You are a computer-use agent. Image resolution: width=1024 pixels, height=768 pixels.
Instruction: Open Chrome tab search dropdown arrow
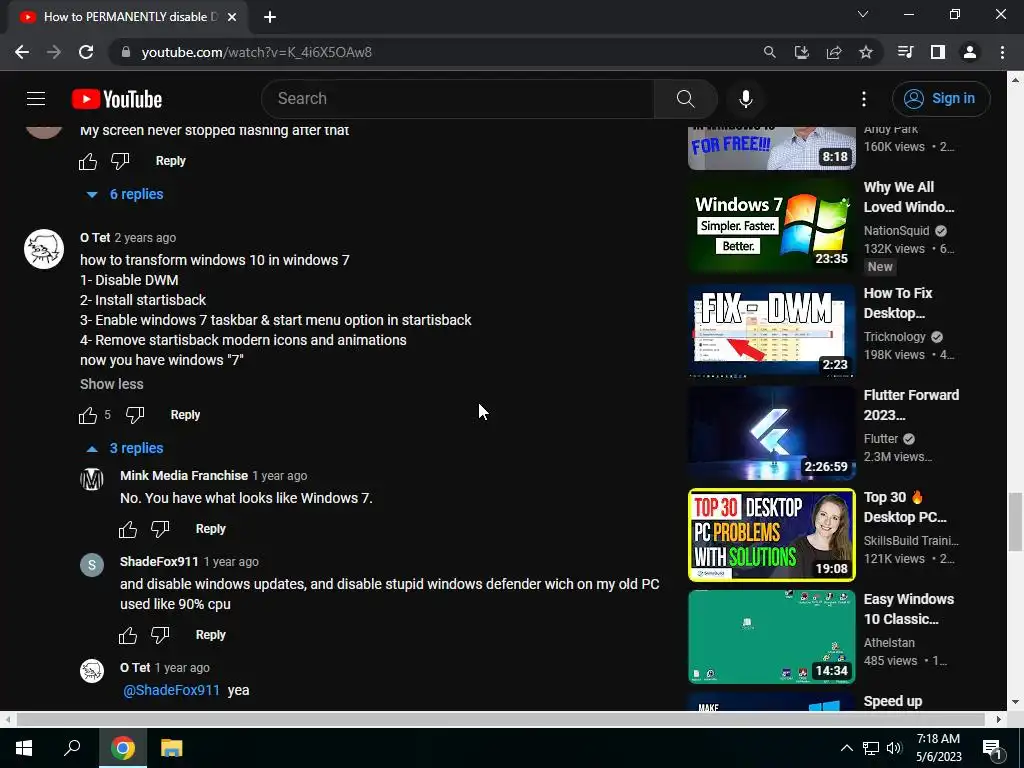pyautogui.click(x=863, y=14)
